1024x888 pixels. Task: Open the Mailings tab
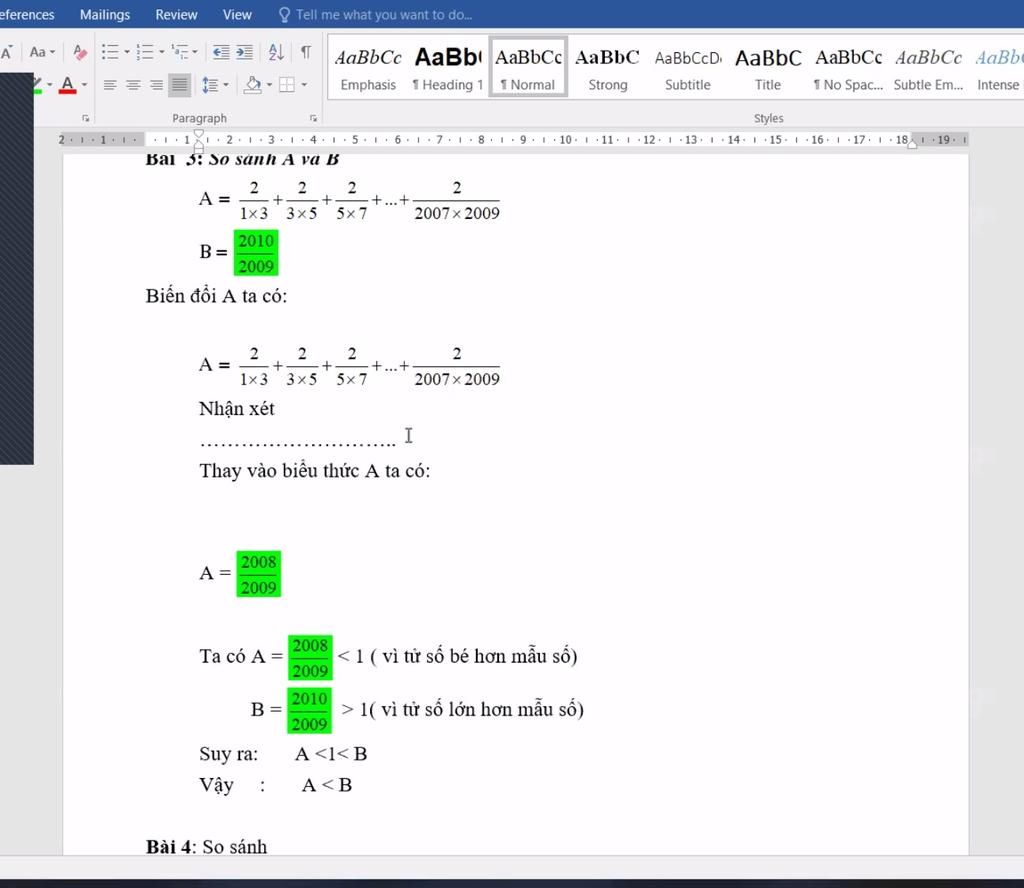(104, 14)
